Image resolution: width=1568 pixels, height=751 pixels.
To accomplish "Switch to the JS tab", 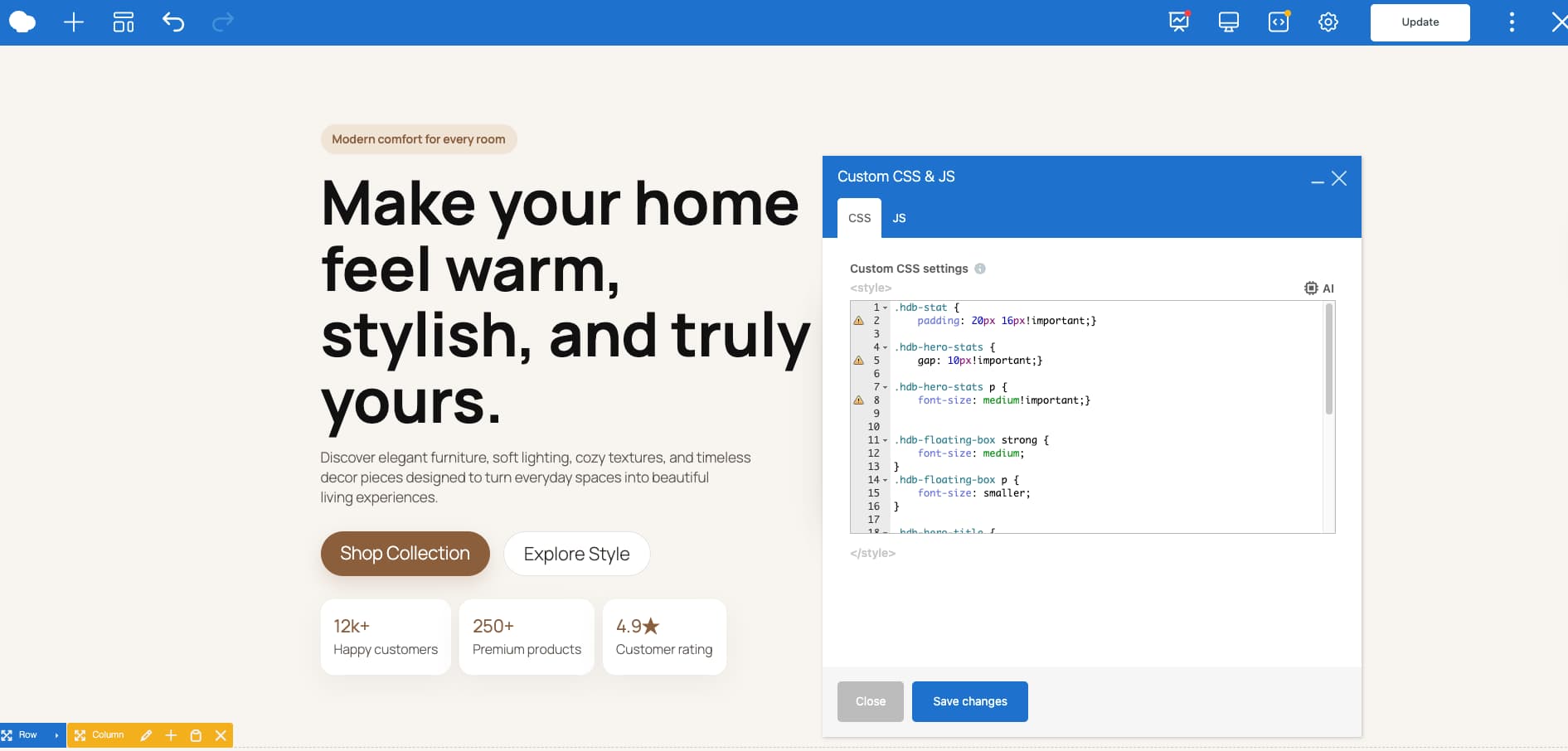I will pyautogui.click(x=899, y=218).
